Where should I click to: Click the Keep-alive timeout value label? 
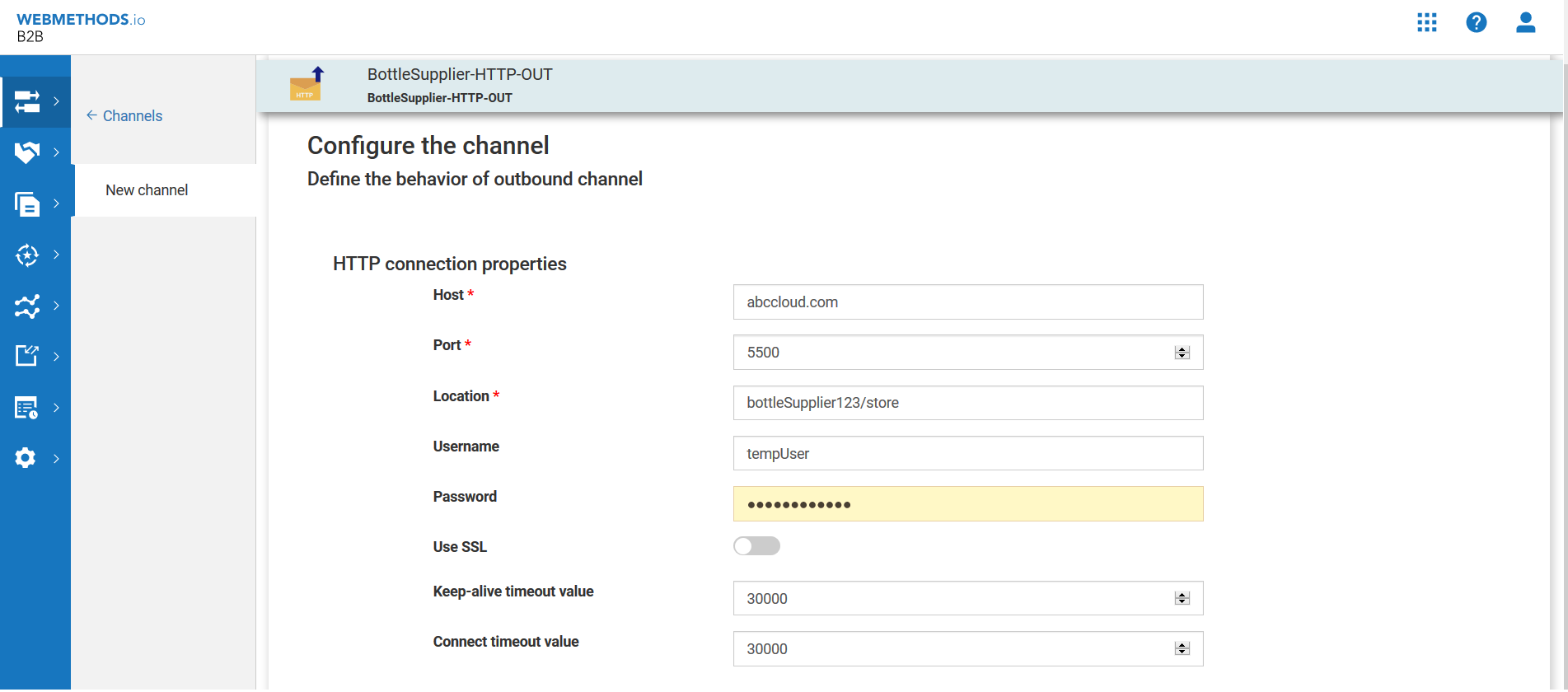[513, 591]
